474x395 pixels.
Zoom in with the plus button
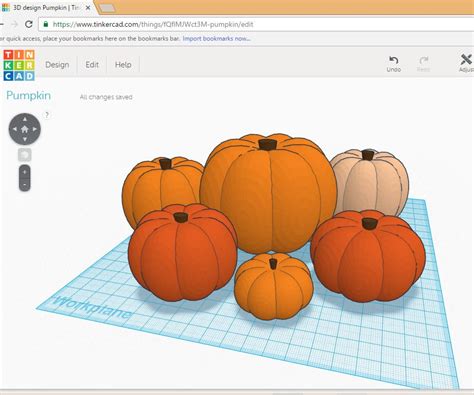point(25,172)
